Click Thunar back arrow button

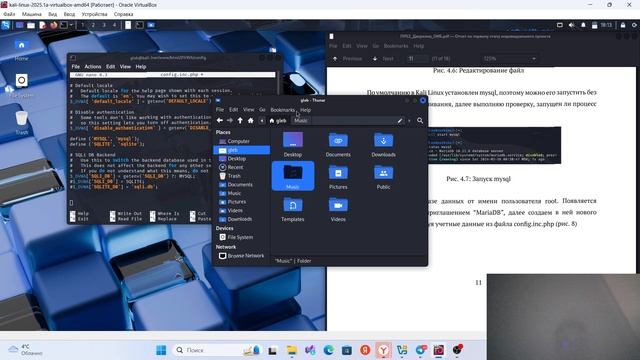point(220,120)
